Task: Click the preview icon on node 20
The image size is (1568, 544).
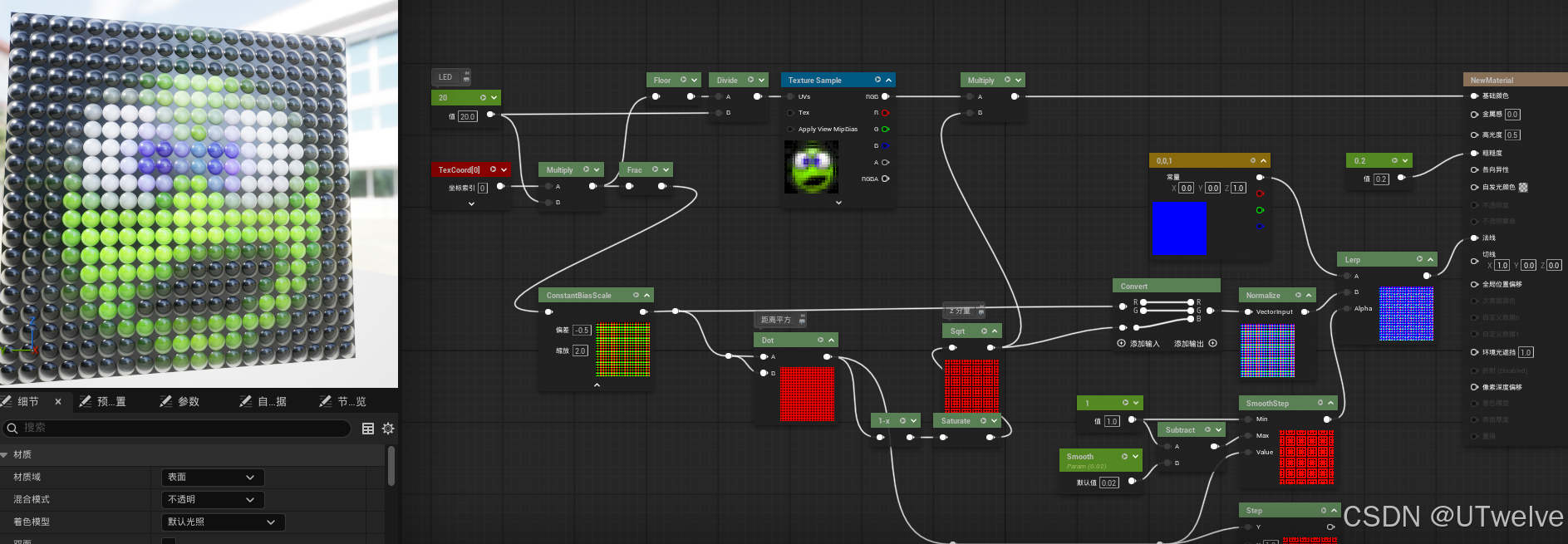Action: click(483, 97)
